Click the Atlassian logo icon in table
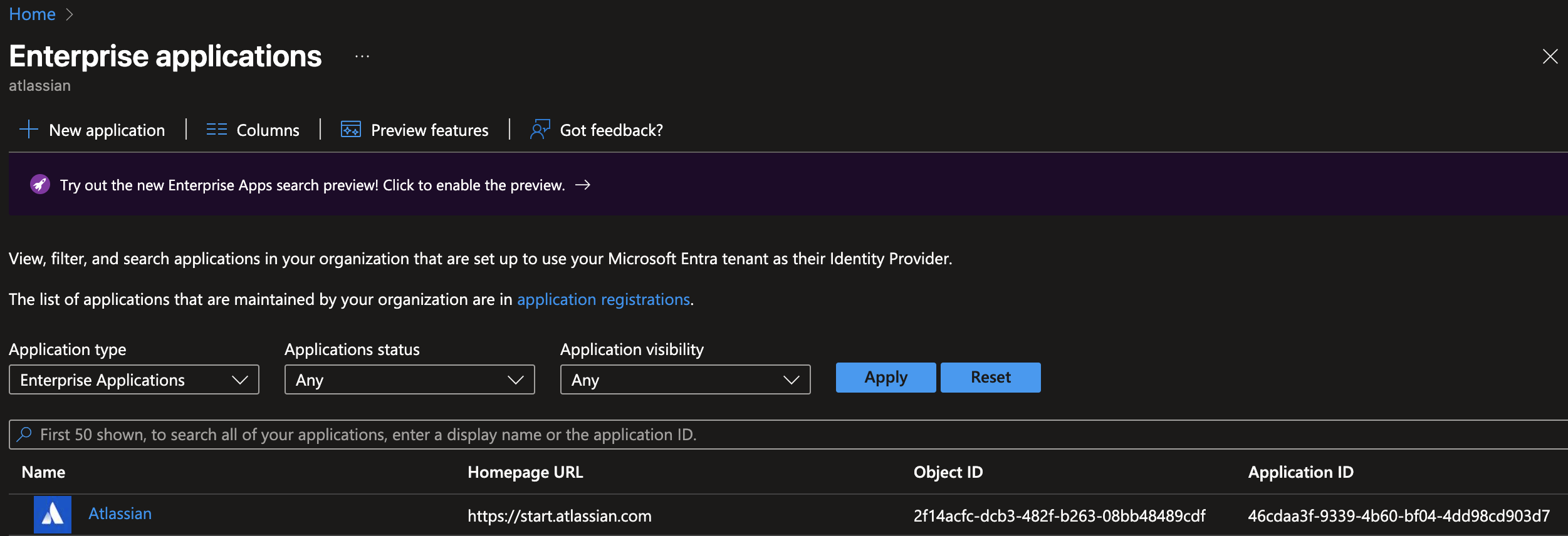1568x536 pixels. [53, 515]
